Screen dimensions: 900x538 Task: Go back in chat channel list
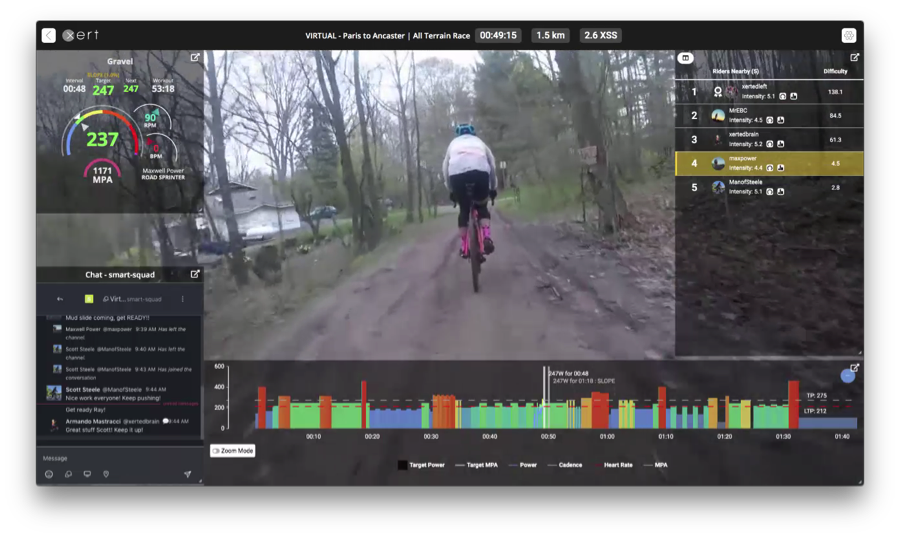[x=60, y=299]
